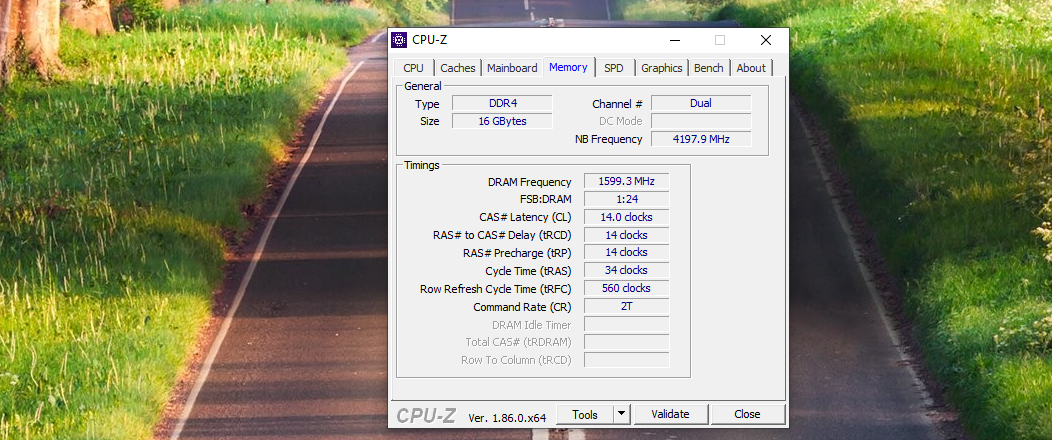
Task: Click the Tools button
Action: pos(585,415)
